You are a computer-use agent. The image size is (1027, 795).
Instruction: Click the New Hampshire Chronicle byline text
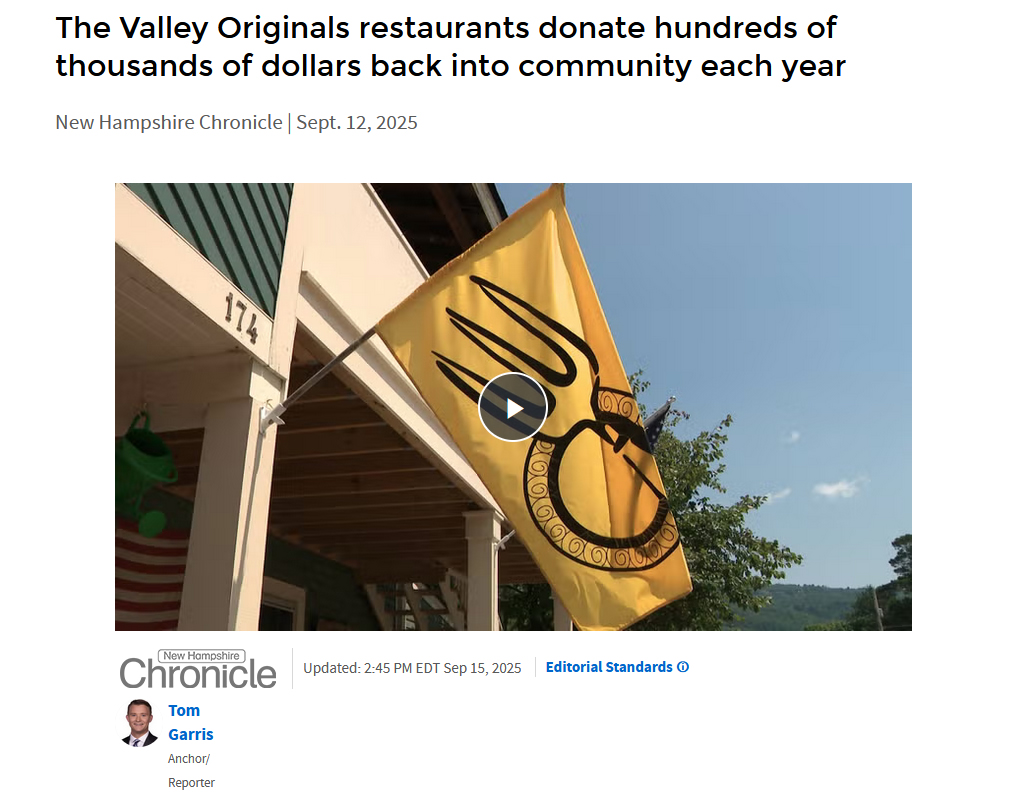point(169,122)
